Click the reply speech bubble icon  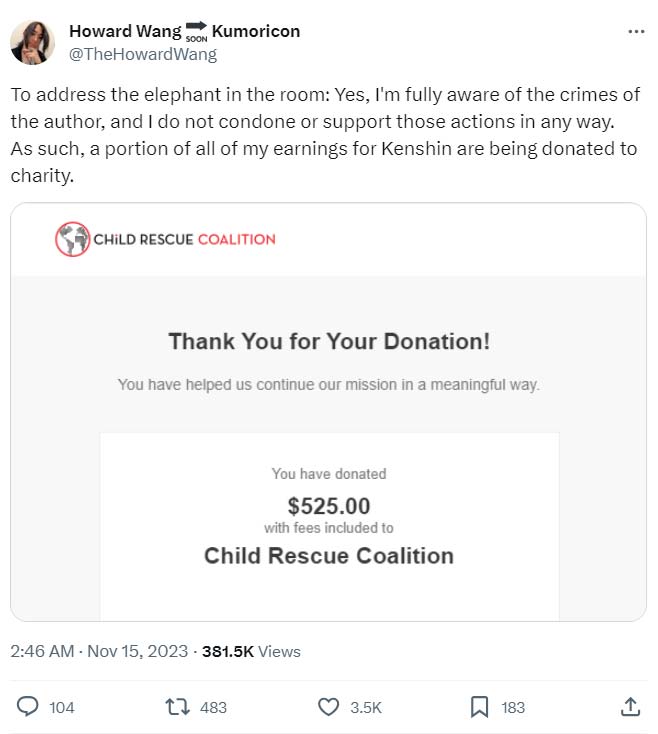click(x=28, y=707)
